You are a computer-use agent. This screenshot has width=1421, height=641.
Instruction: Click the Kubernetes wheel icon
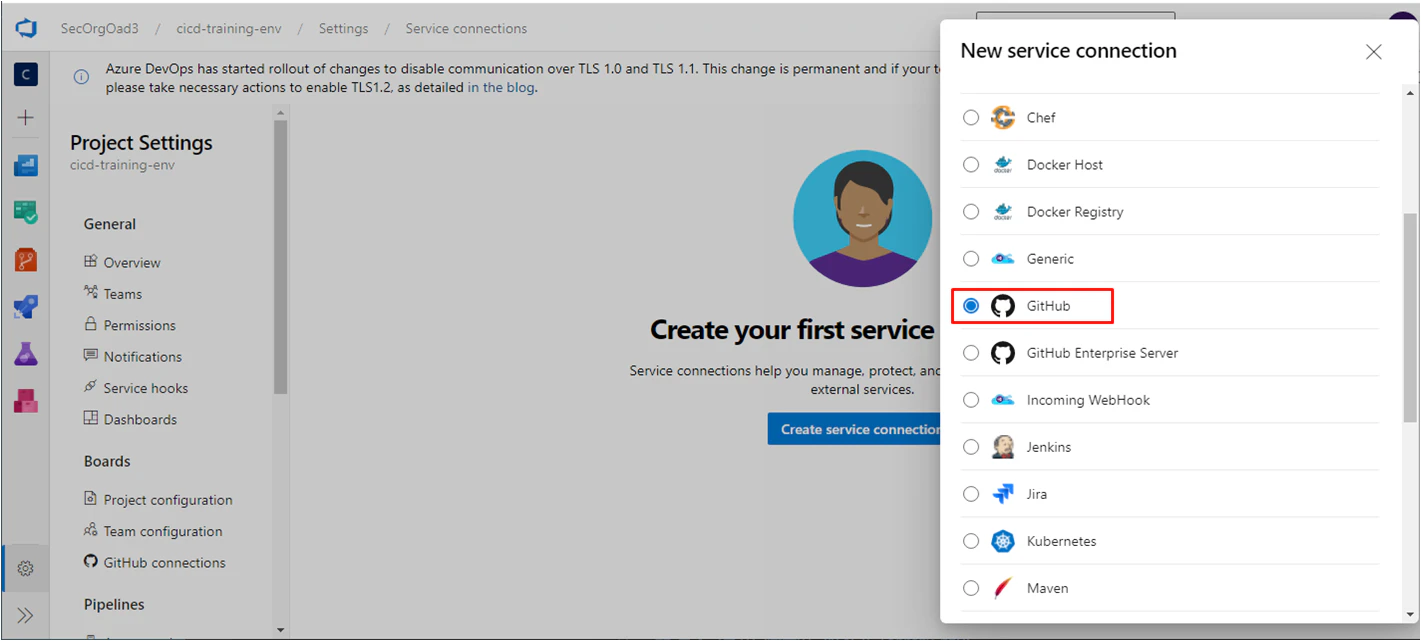click(1003, 541)
